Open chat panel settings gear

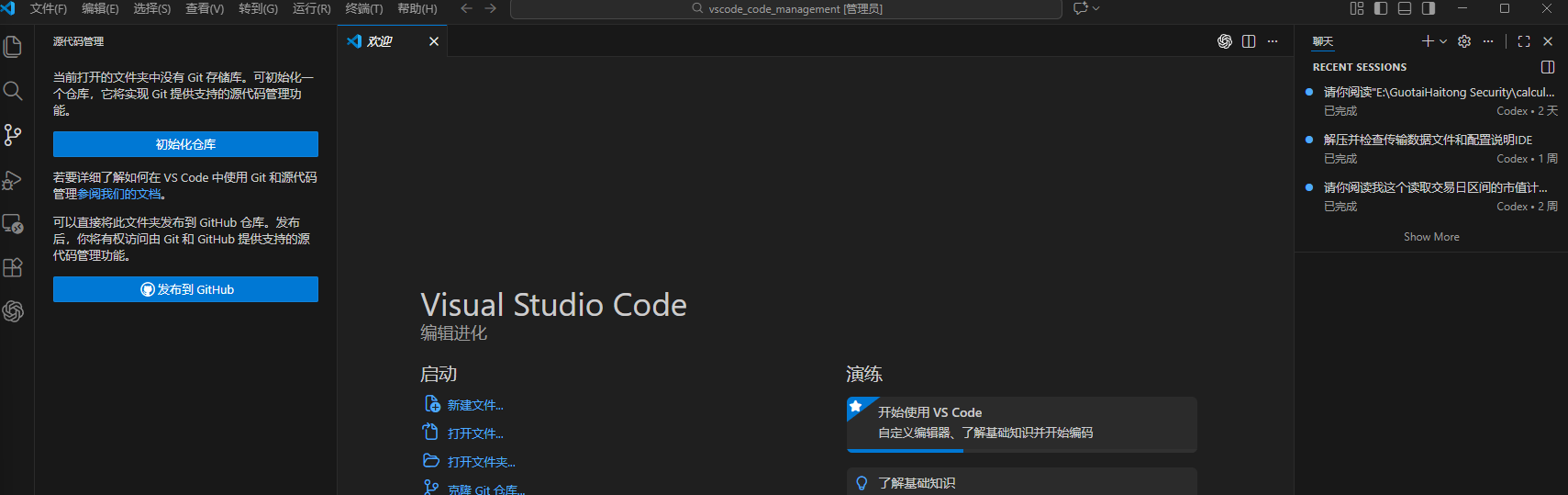pos(1464,41)
